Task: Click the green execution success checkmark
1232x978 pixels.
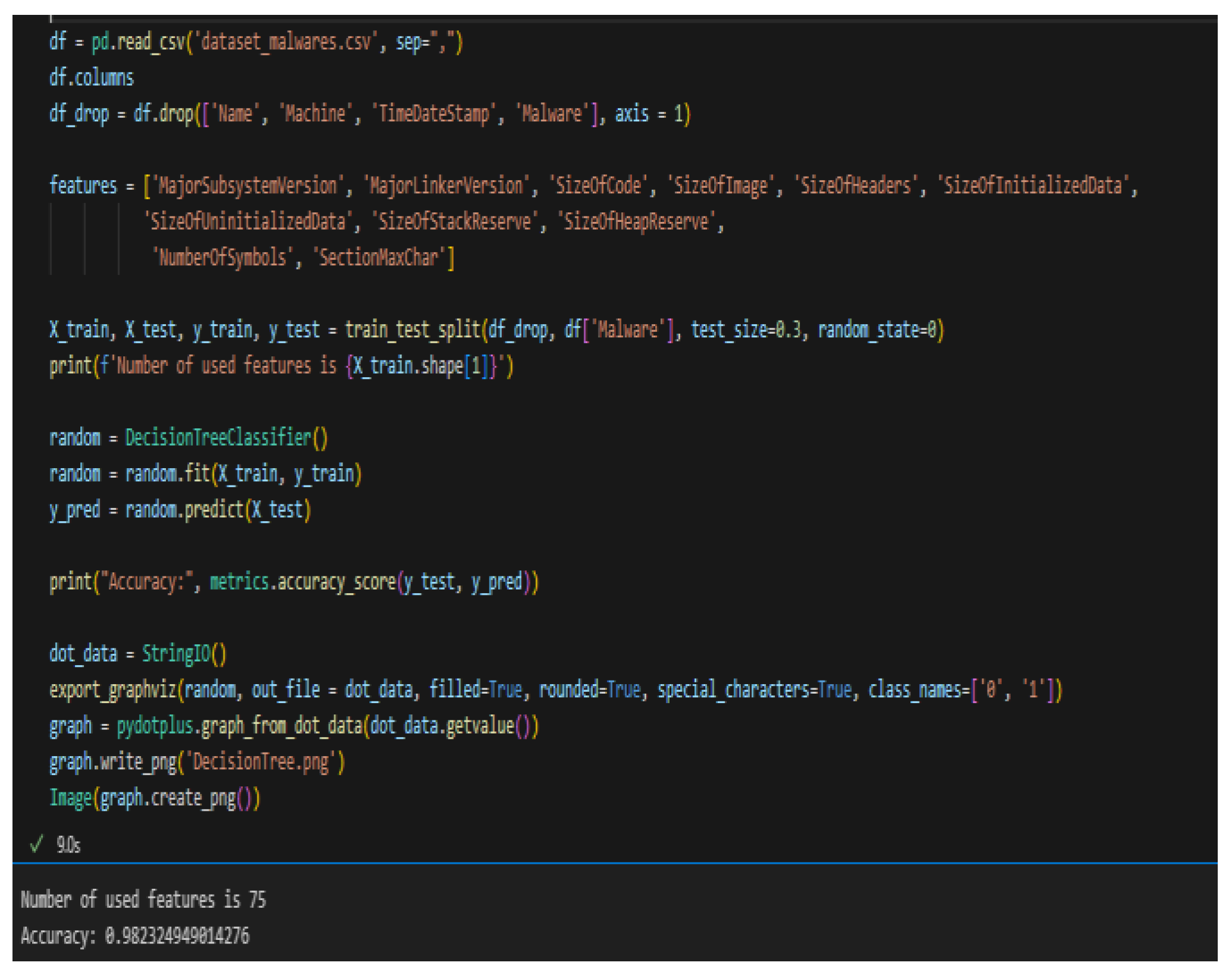Action: 37,843
